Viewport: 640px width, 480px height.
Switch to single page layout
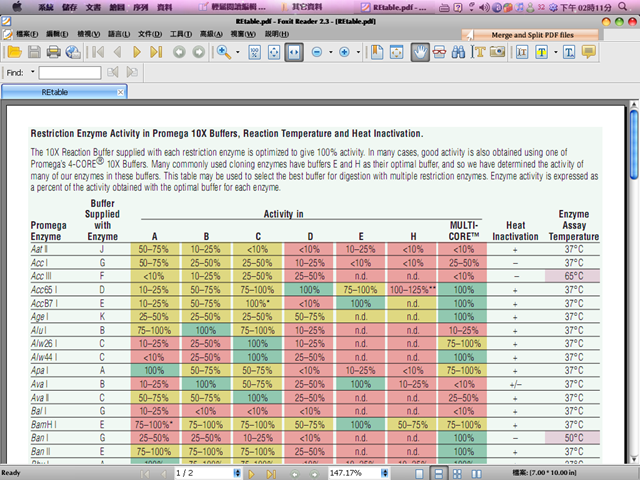[419, 473]
